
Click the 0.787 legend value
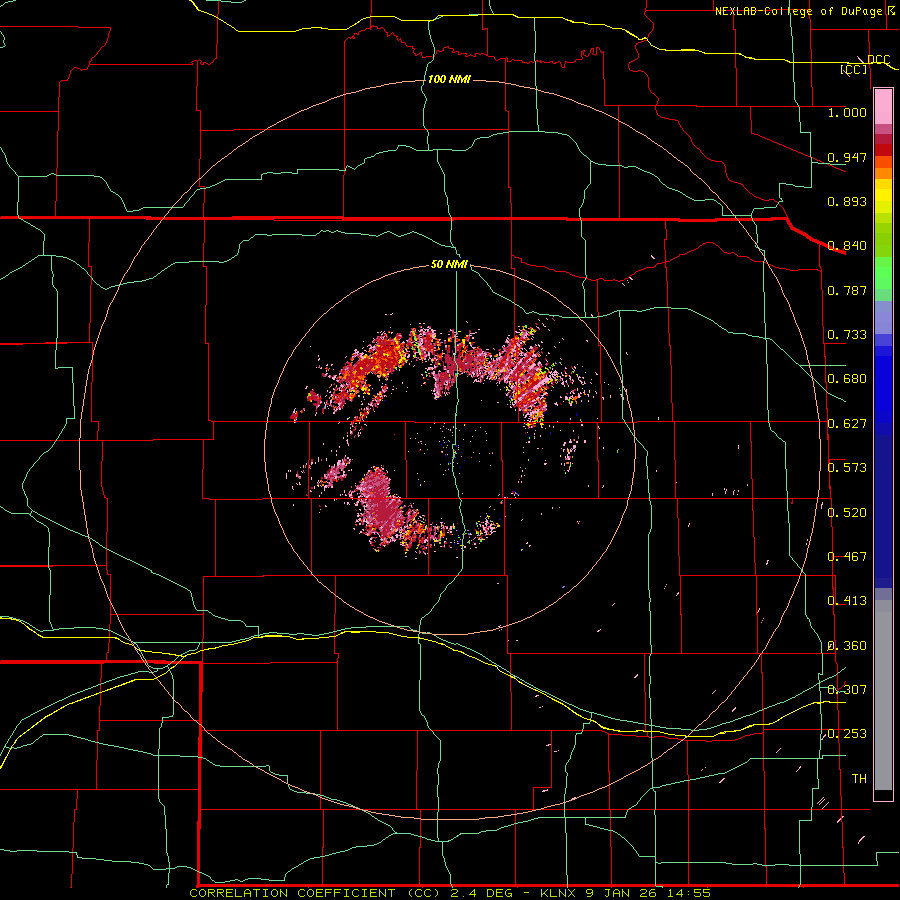point(847,290)
